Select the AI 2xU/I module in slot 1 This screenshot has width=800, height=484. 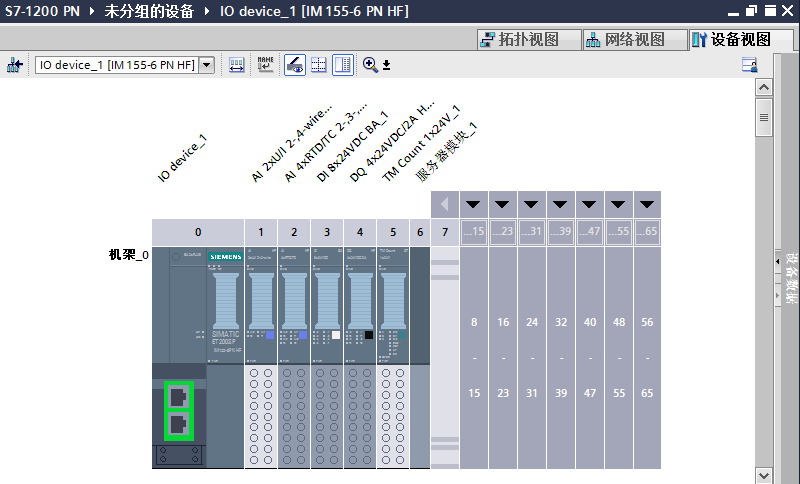[261, 357]
